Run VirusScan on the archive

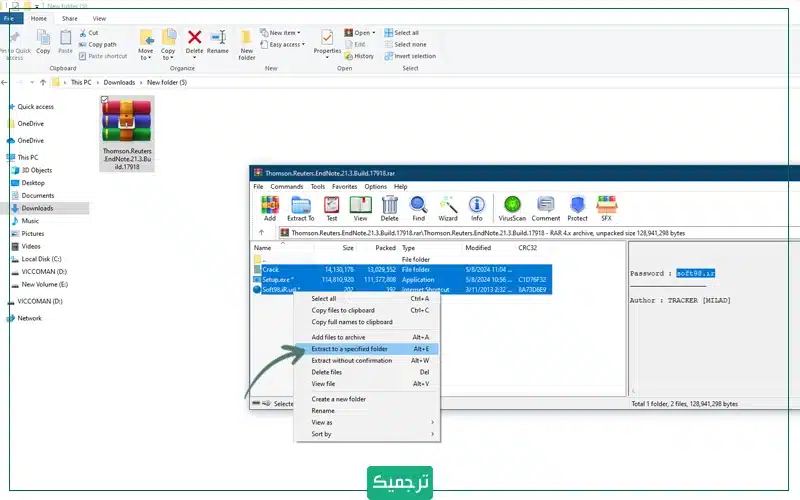(x=512, y=208)
